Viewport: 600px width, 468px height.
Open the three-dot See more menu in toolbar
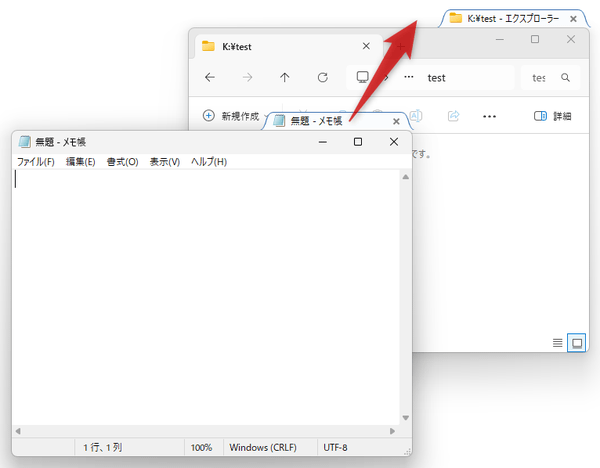489,116
